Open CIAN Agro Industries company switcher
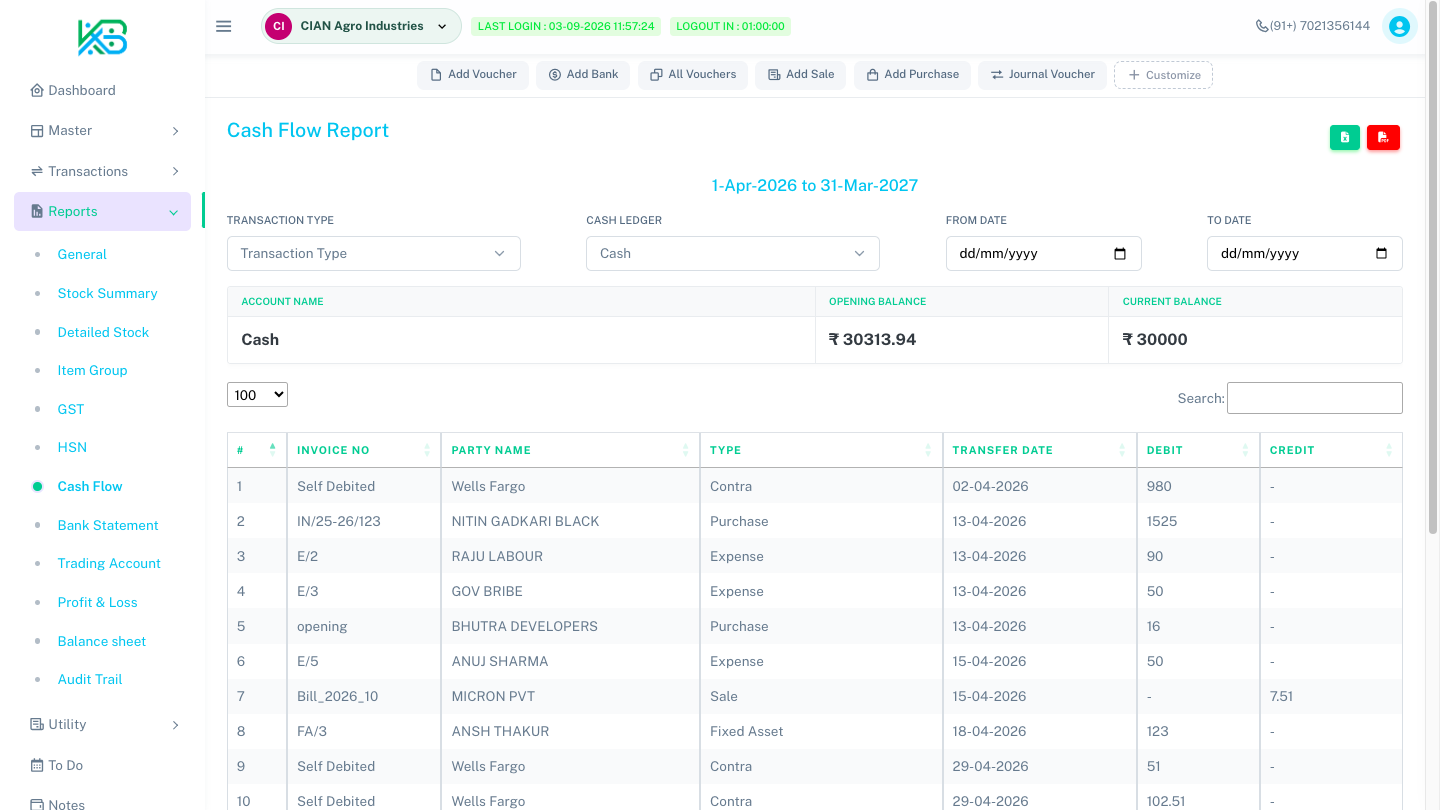This screenshot has height=810, width=1440. [361, 26]
